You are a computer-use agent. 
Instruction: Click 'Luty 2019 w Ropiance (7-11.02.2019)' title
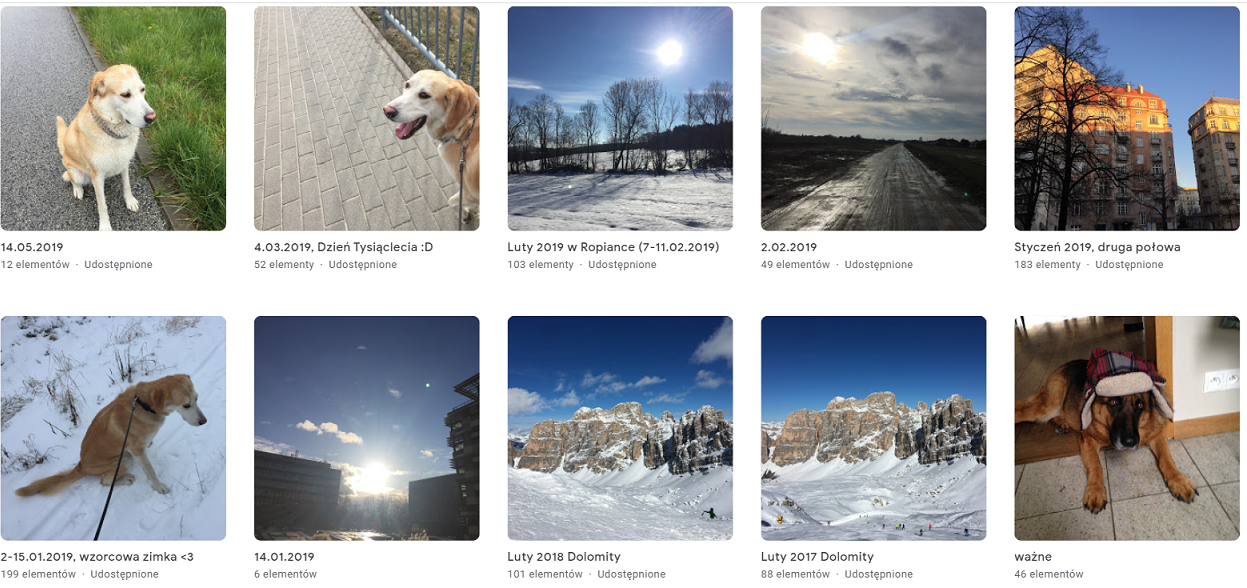(x=613, y=247)
